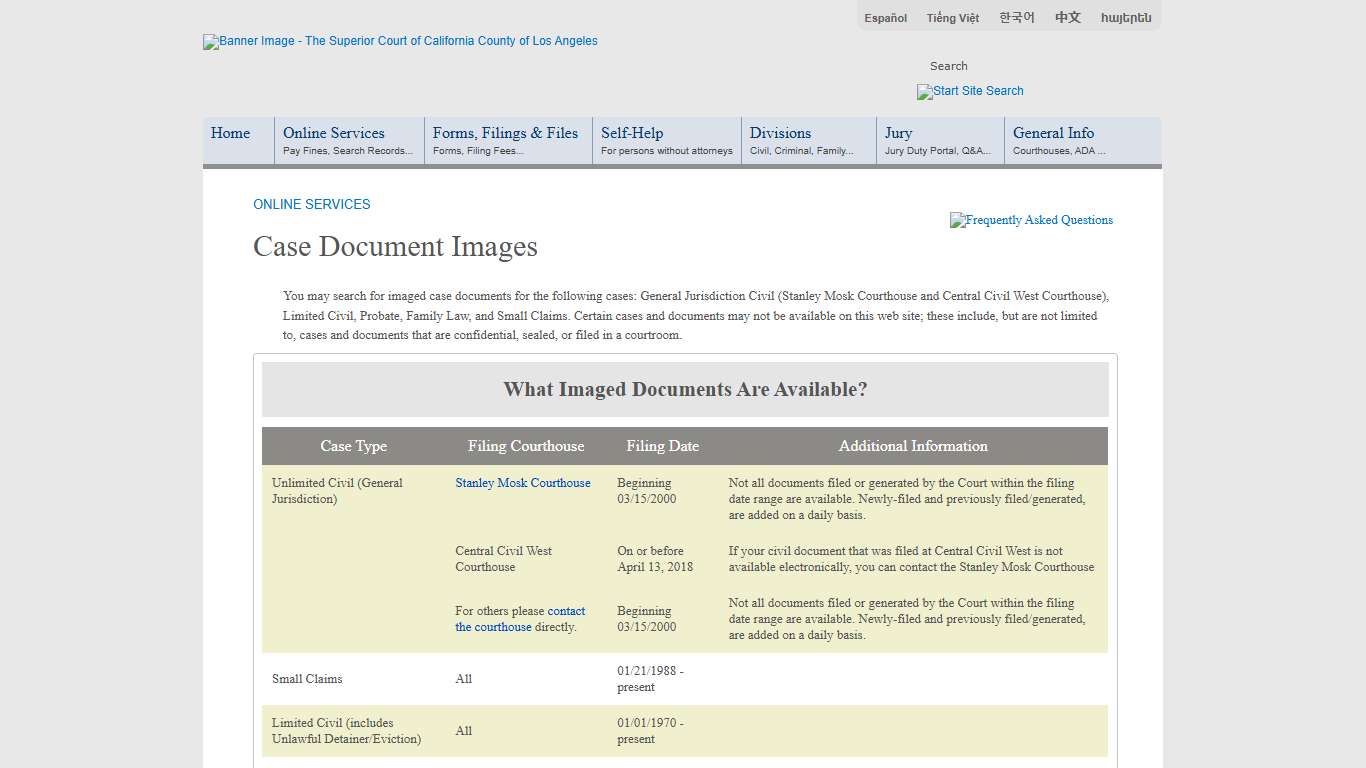Select the Chinese language link
This screenshot has height=768, width=1366.
[x=1067, y=18]
